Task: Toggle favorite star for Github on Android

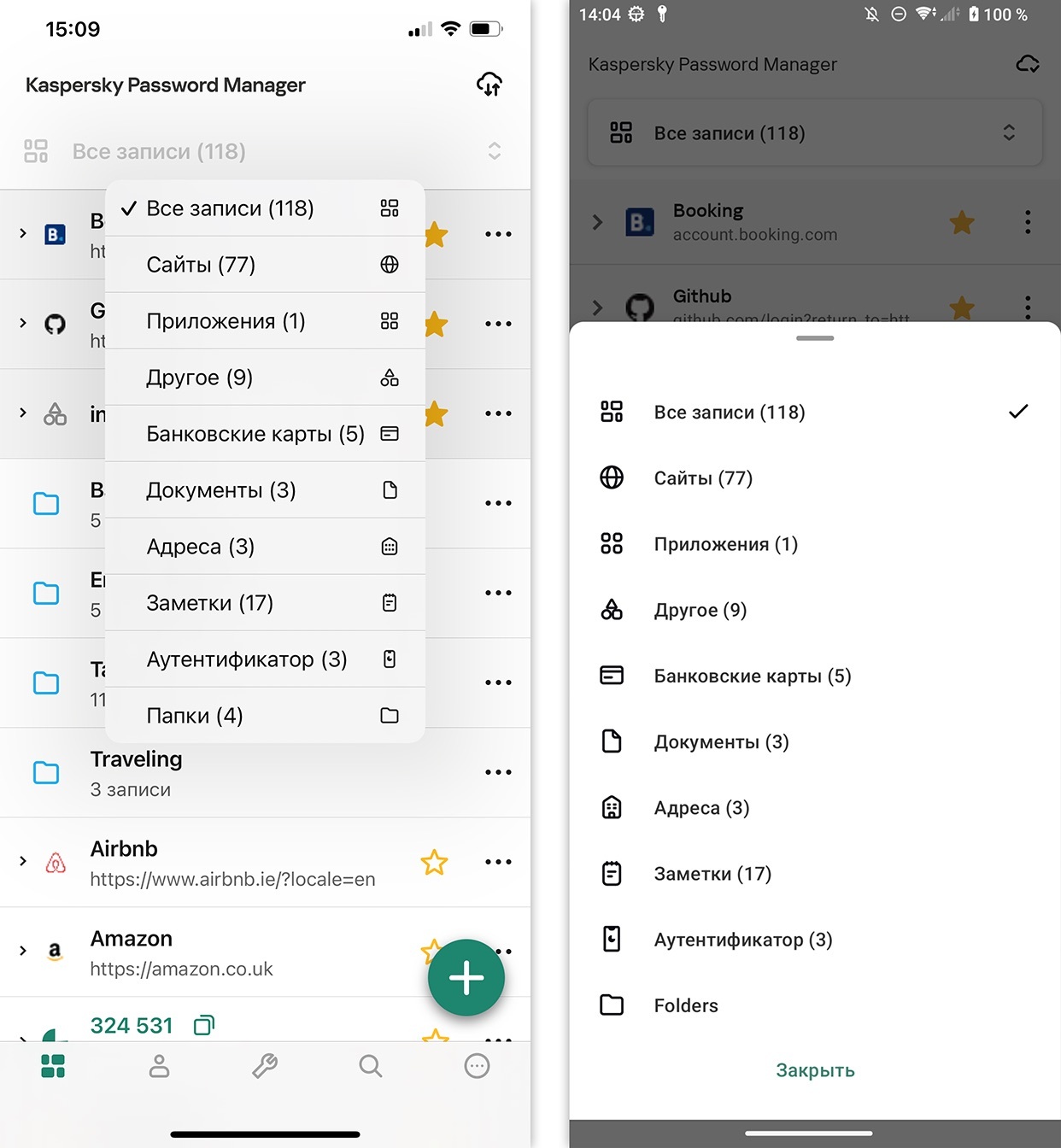Action: coord(962,307)
